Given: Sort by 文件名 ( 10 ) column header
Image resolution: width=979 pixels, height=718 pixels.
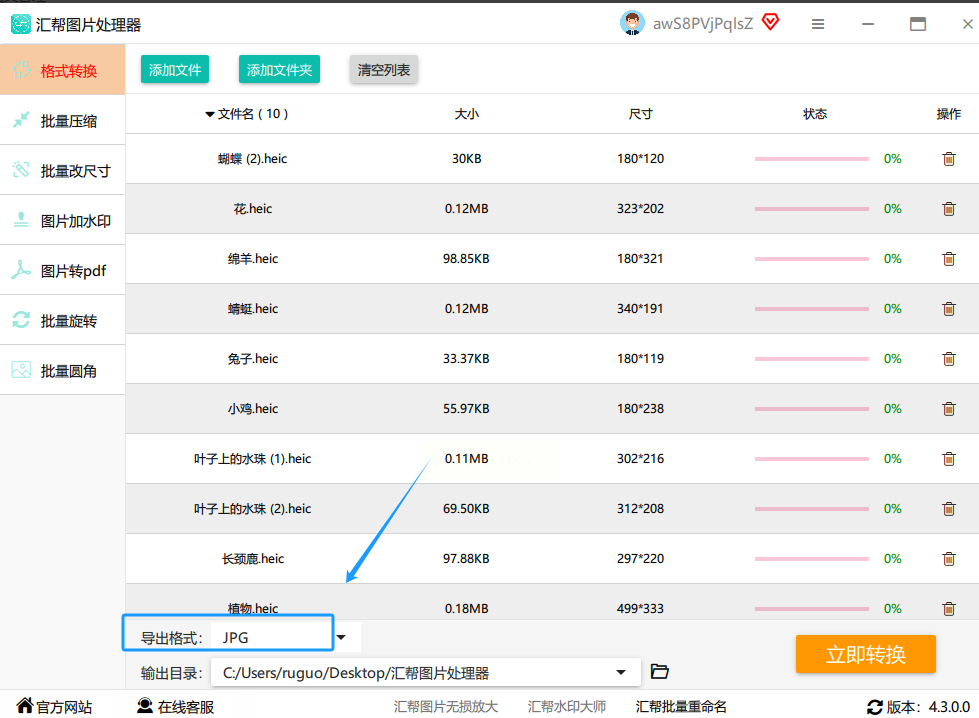Looking at the screenshot, I should pos(247,114).
